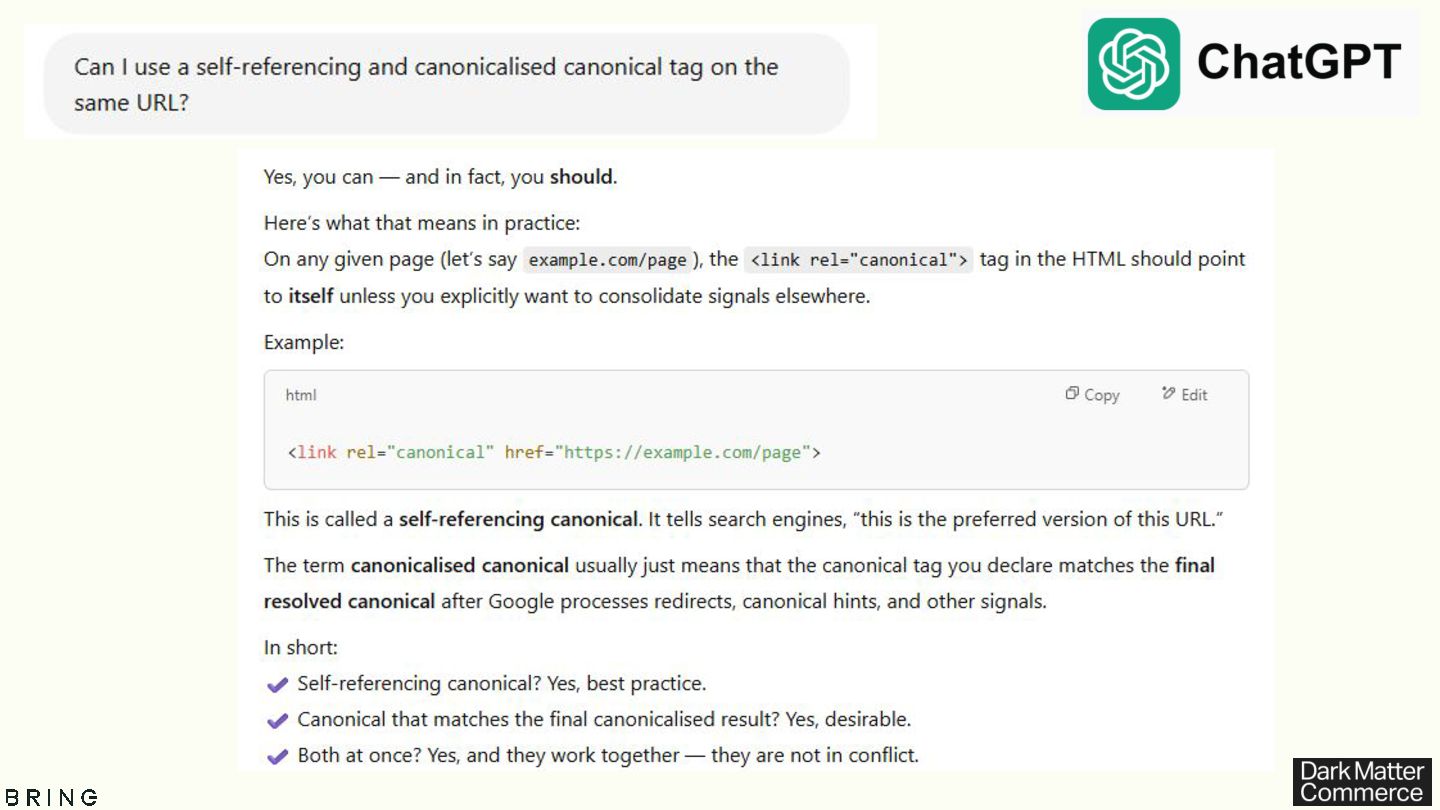Click the bold text self-referencing canonical
This screenshot has height=810, width=1440.
[518, 520]
